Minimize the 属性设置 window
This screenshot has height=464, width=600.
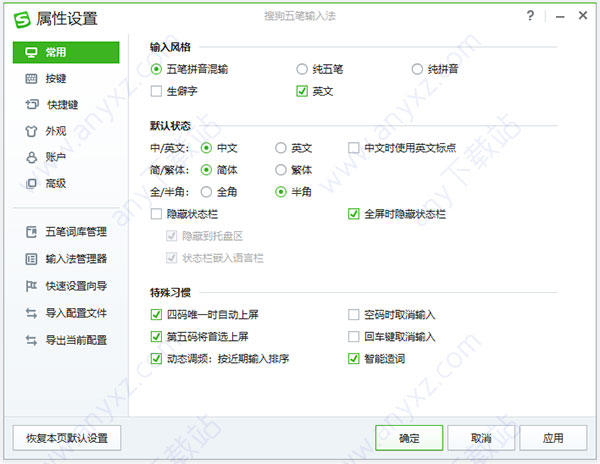(x=560, y=16)
